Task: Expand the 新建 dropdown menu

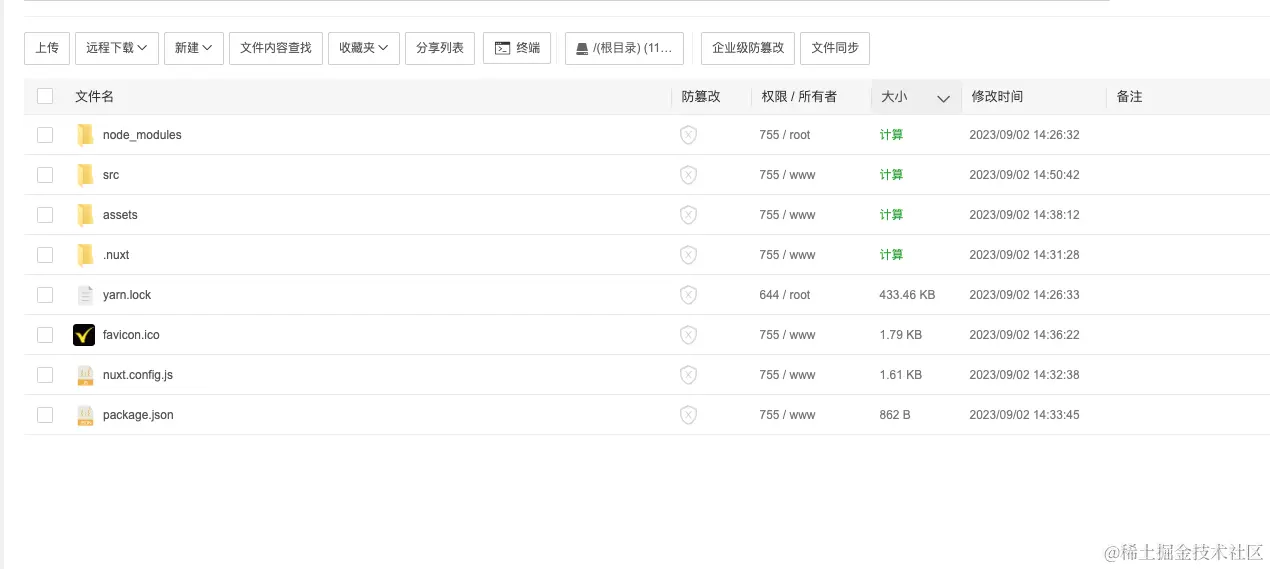Action: [193, 48]
